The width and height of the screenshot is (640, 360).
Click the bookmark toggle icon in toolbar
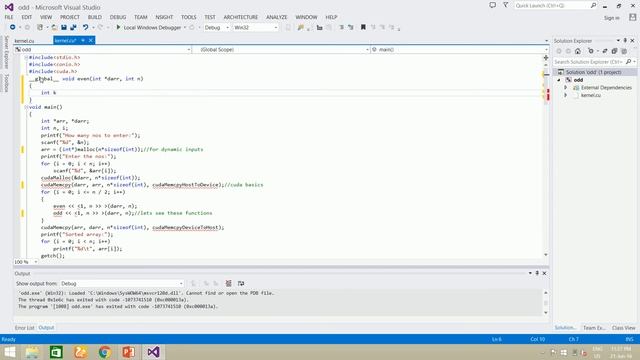[363, 27]
